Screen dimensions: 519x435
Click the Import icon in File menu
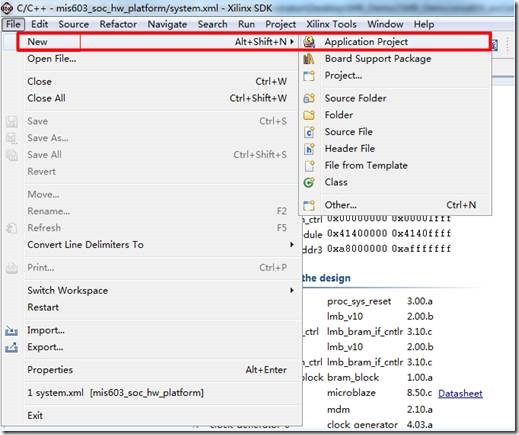pyautogui.click(x=11, y=331)
